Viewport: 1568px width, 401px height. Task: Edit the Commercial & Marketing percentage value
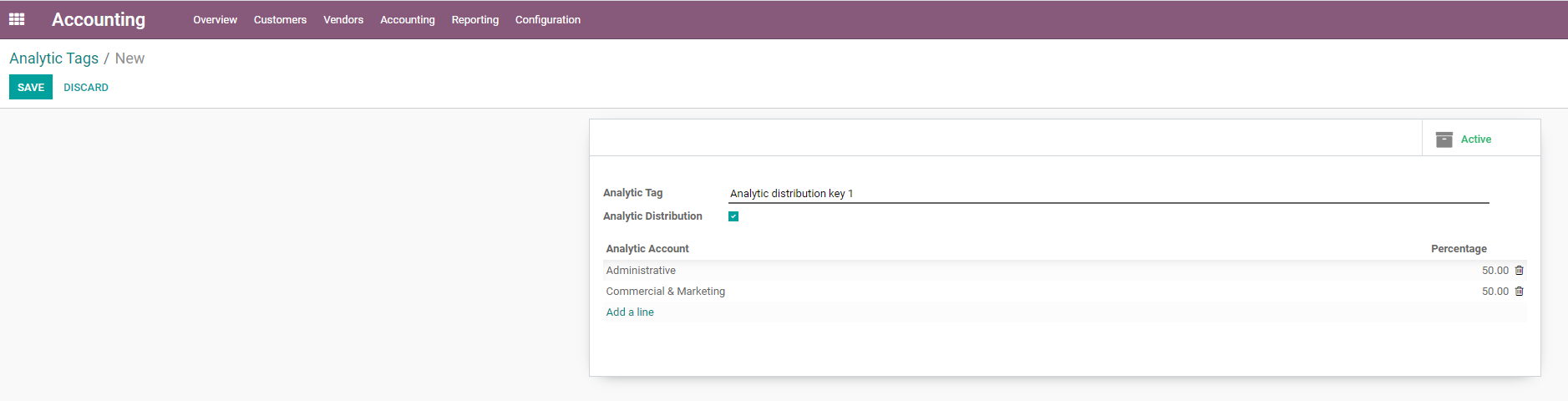tap(1494, 292)
